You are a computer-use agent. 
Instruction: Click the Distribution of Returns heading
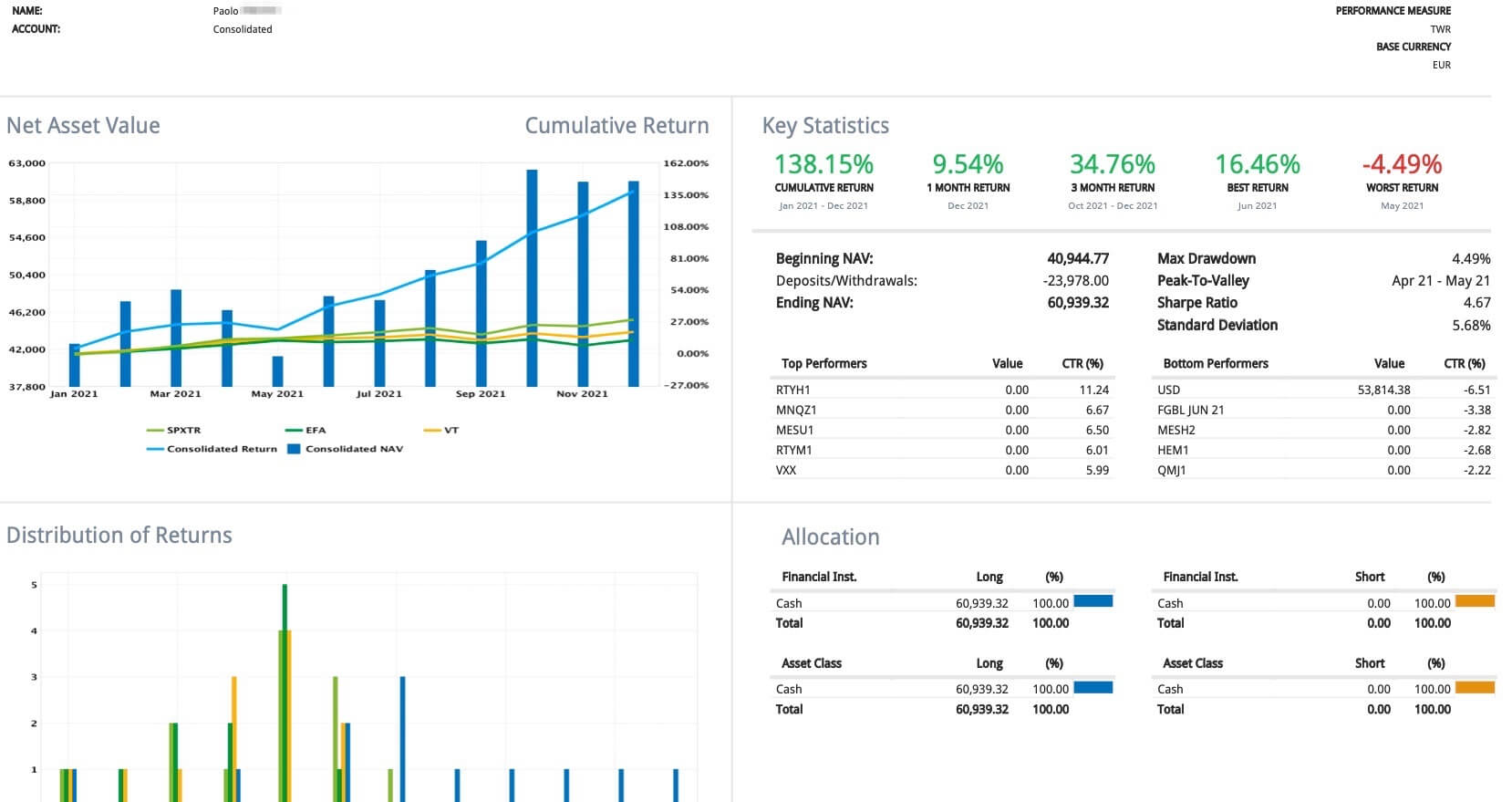tap(119, 536)
